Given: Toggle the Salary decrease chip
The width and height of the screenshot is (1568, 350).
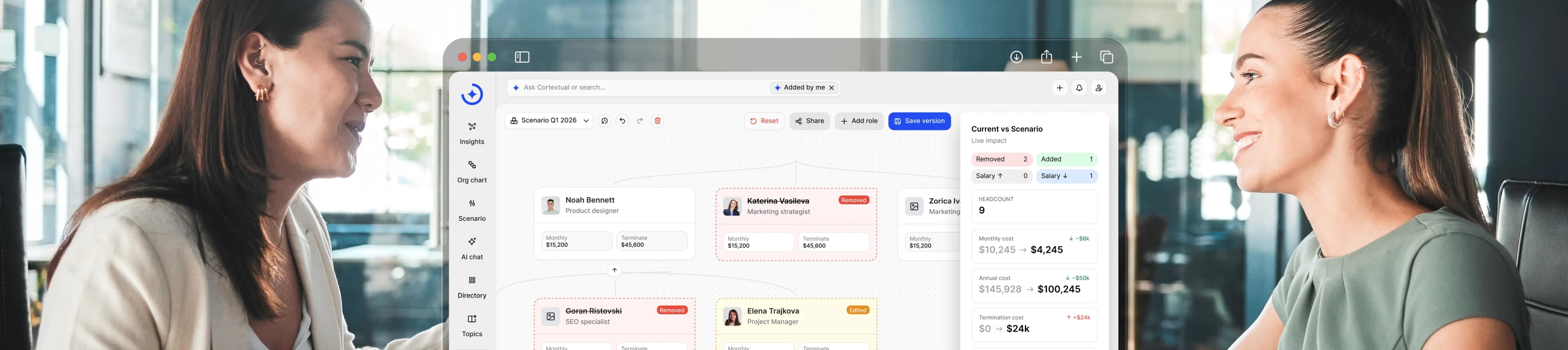Looking at the screenshot, I should (x=1067, y=176).
